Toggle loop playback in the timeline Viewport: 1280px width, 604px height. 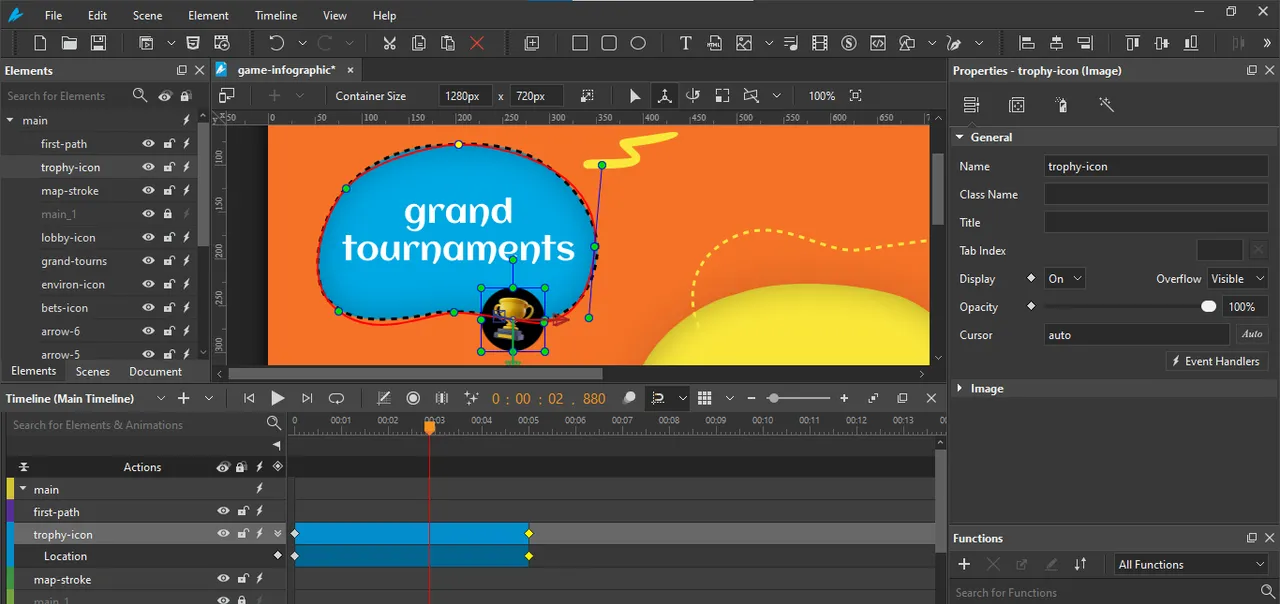point(336,398)
